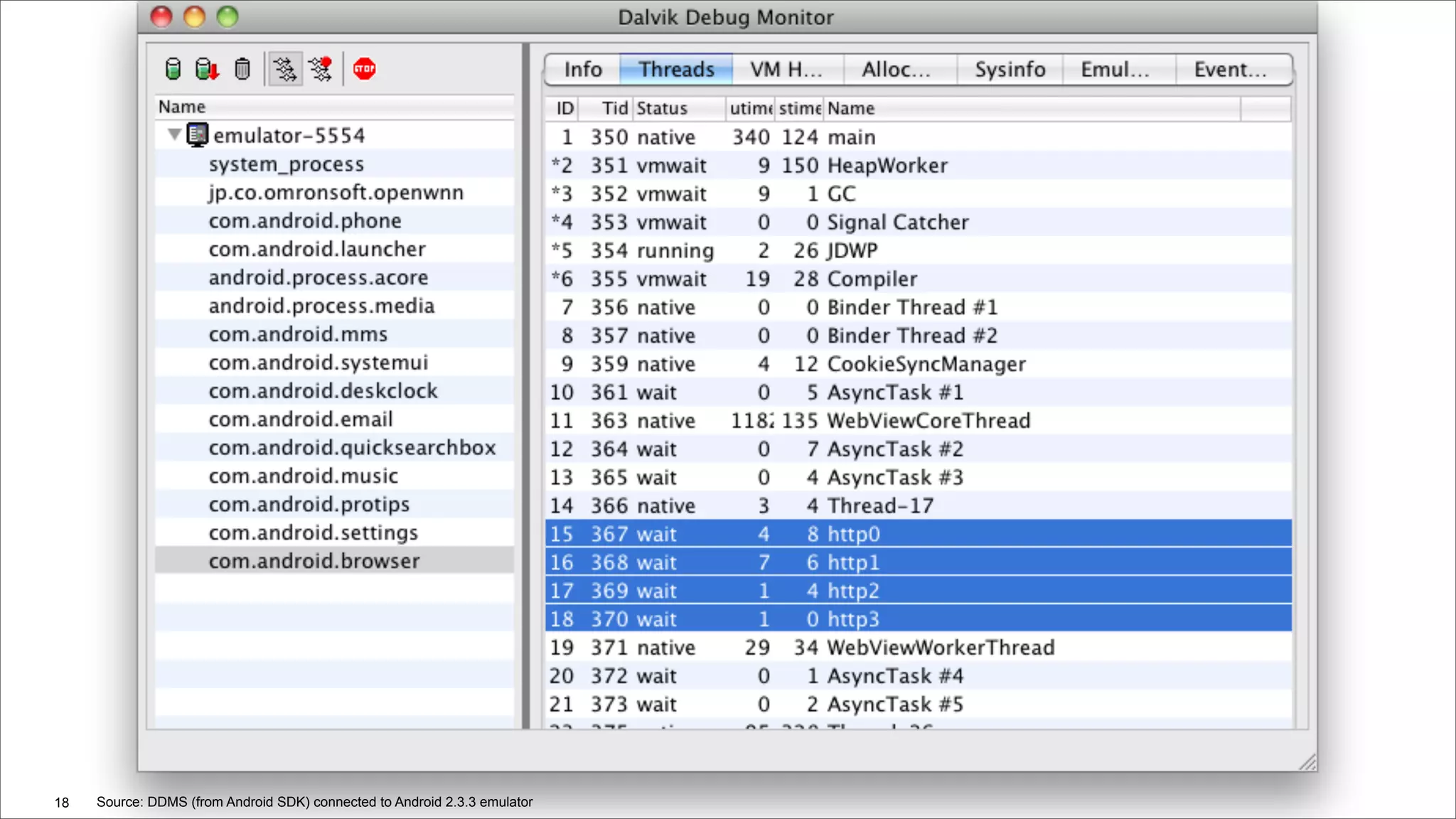Viewport: 1456px width, 819px height.
Task: Switch to the Threads tab
Action: (676, 70)
